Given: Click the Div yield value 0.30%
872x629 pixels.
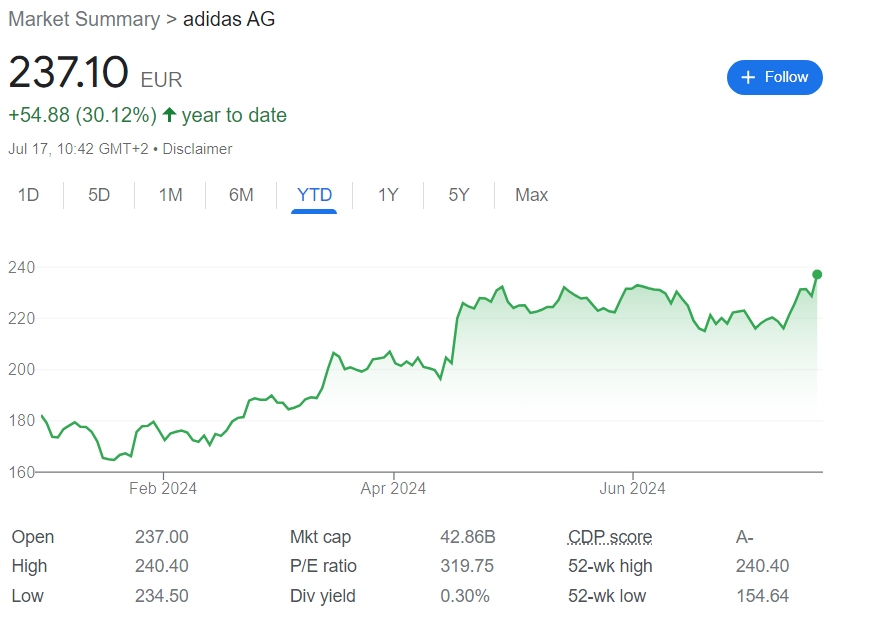Looking at the screenshot, I should click(x=465, y=596).
